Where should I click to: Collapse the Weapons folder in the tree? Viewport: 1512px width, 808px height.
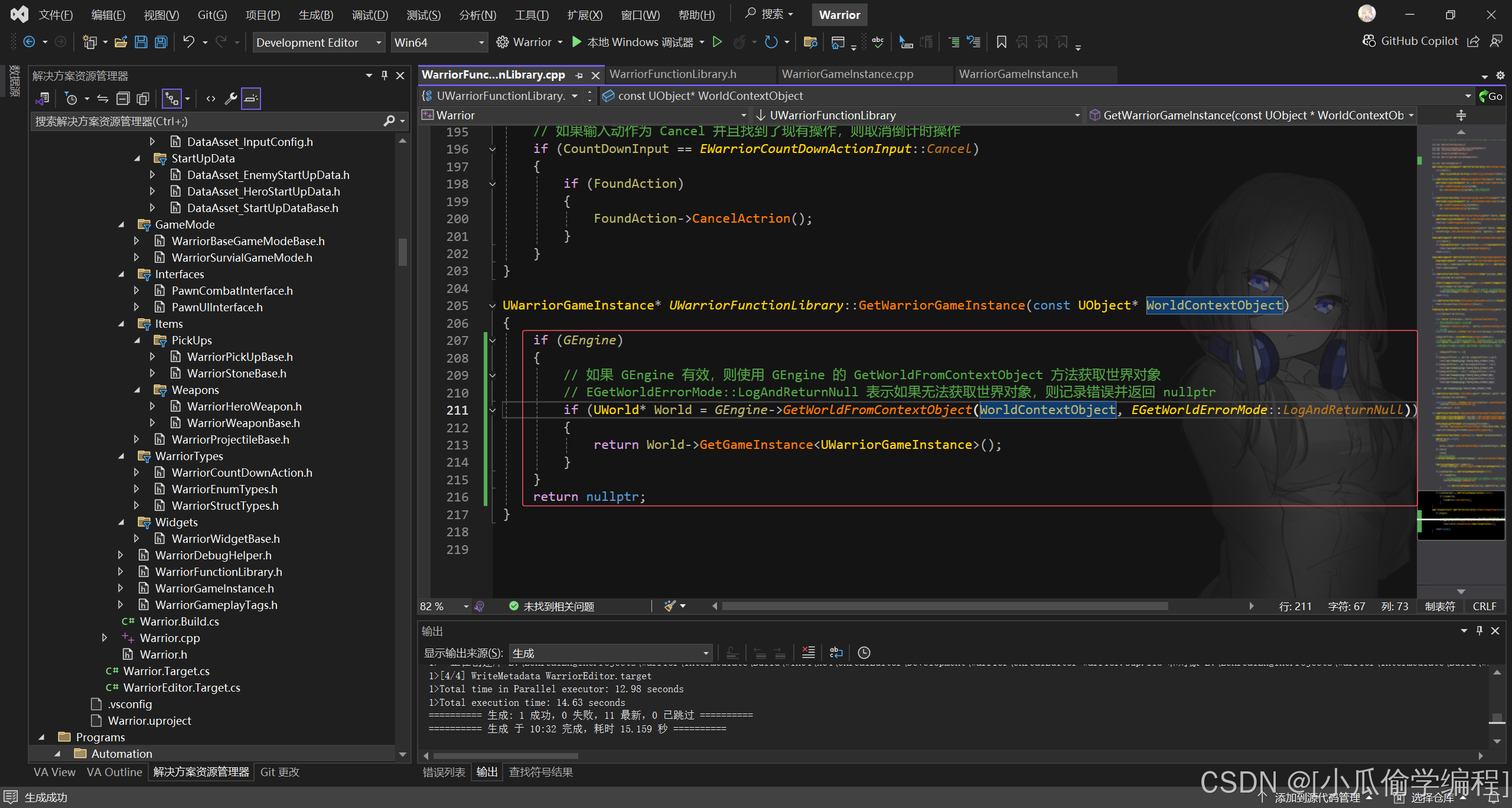coord(137,390)
